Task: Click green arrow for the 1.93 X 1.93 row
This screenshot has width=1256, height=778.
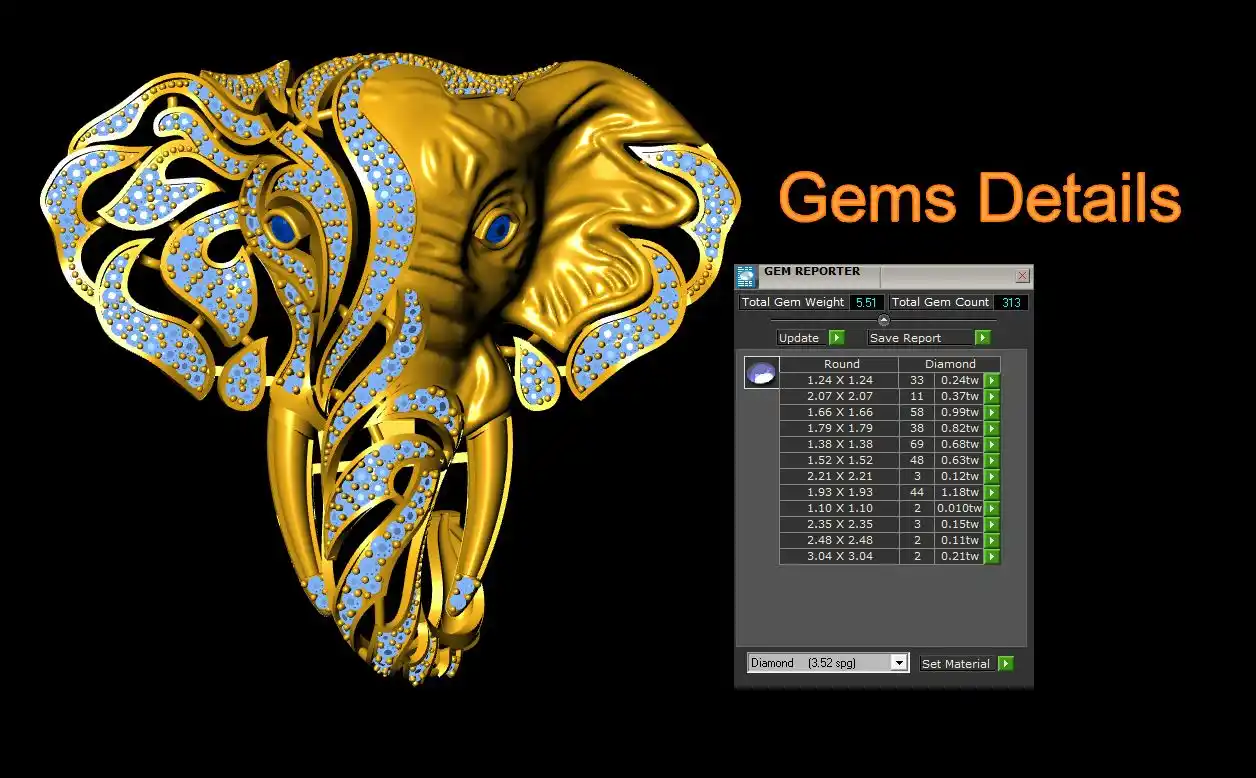Action: click(x=992, y=492)
